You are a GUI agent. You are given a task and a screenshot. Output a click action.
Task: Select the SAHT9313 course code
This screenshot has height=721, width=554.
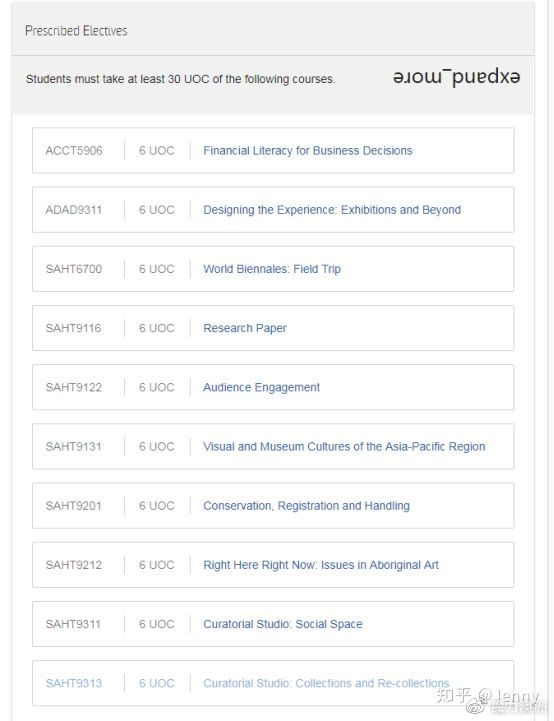pos(74,683)
